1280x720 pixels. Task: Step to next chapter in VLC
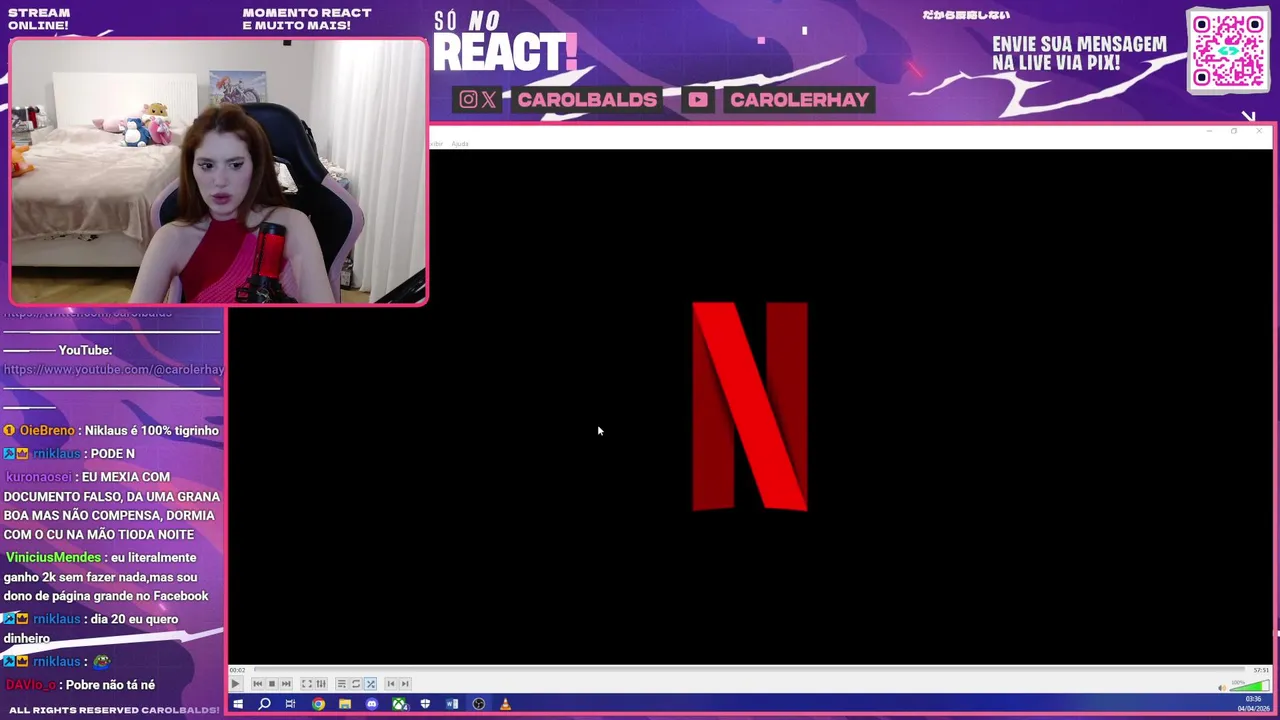[x=405, y=684]
